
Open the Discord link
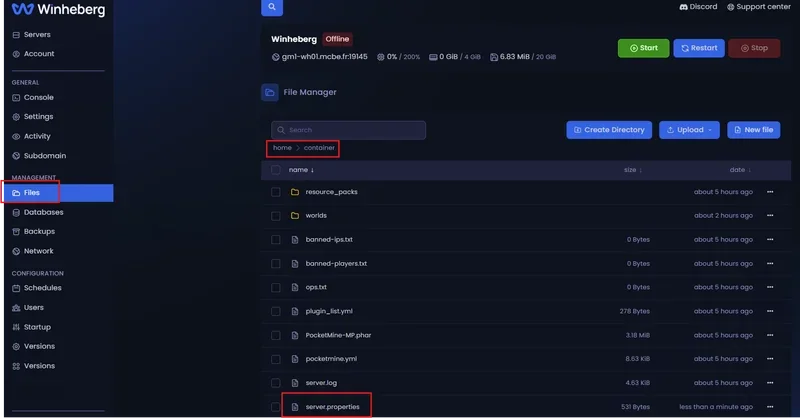[x=698, y=7]
